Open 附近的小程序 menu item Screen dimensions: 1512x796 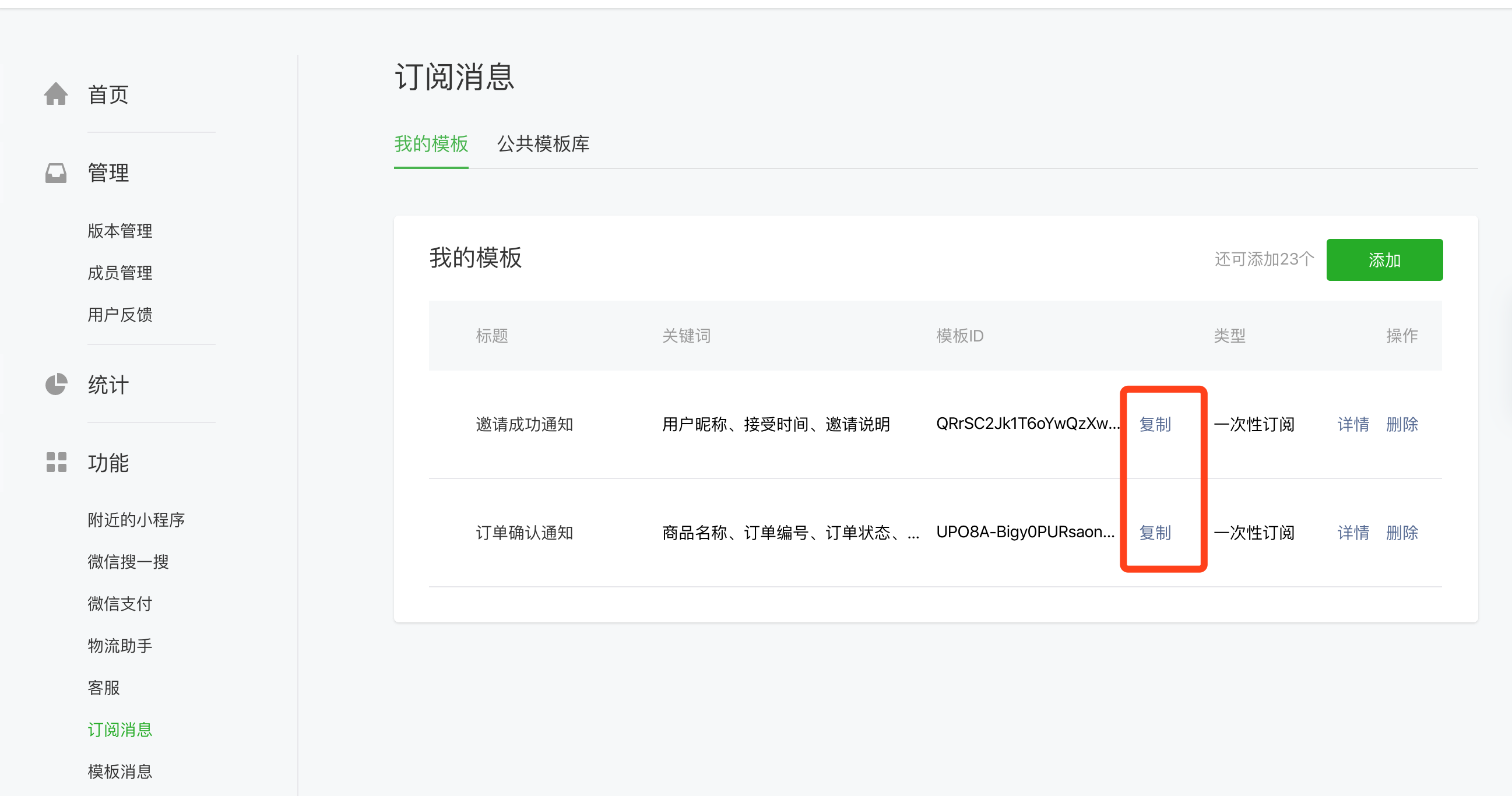pyautogui.click(x=136, y=520)
